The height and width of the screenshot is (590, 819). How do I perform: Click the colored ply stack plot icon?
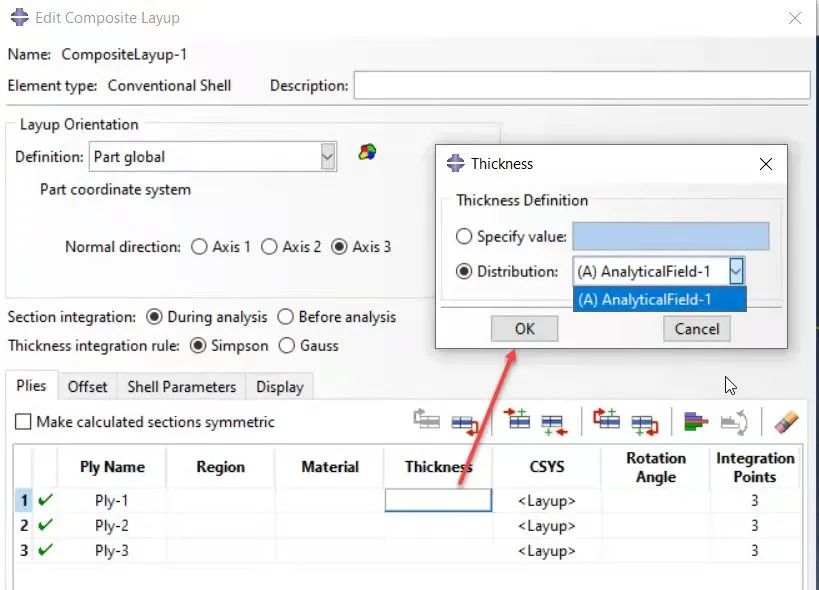click(696, 422)
